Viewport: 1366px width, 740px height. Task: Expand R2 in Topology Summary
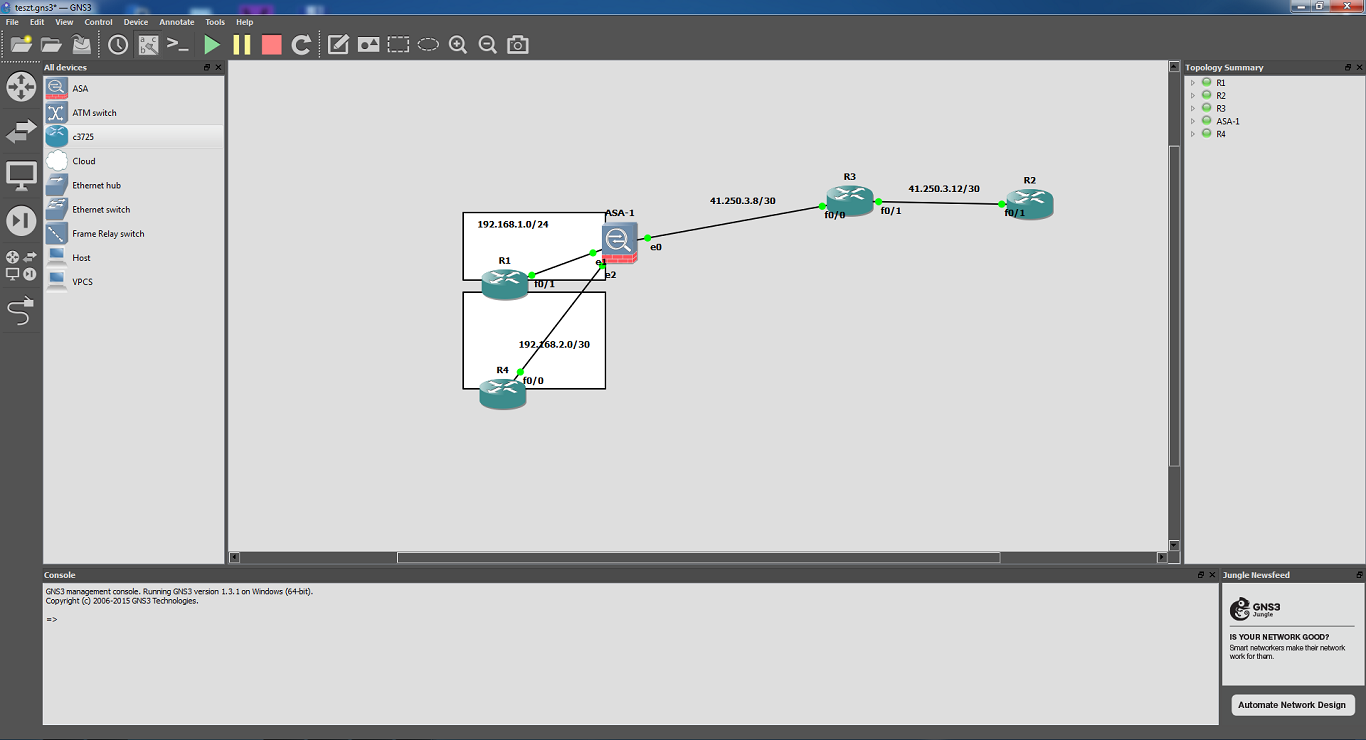(x=1193, y=96)
